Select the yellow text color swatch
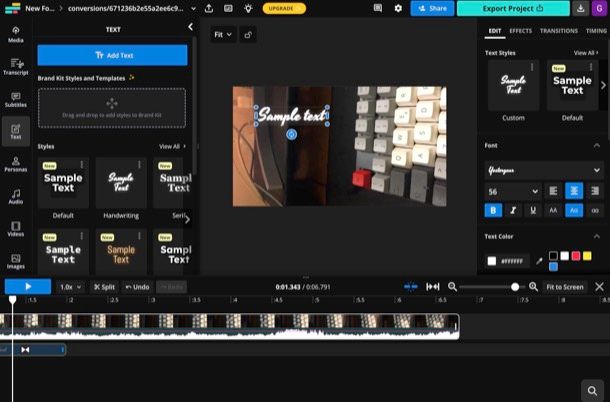The image size is (610, 402). 587,256
